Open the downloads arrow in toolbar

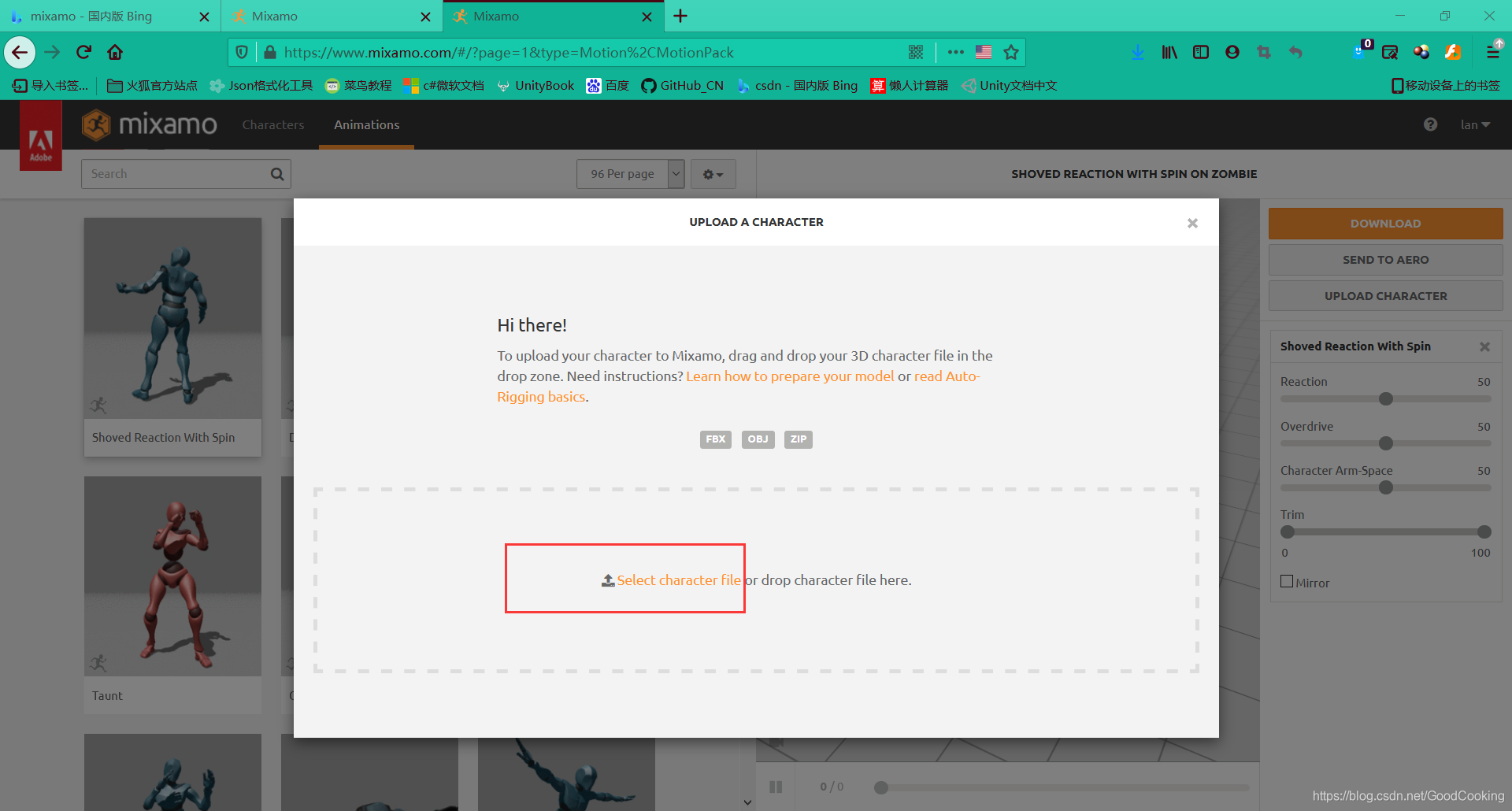[1138, 53]
